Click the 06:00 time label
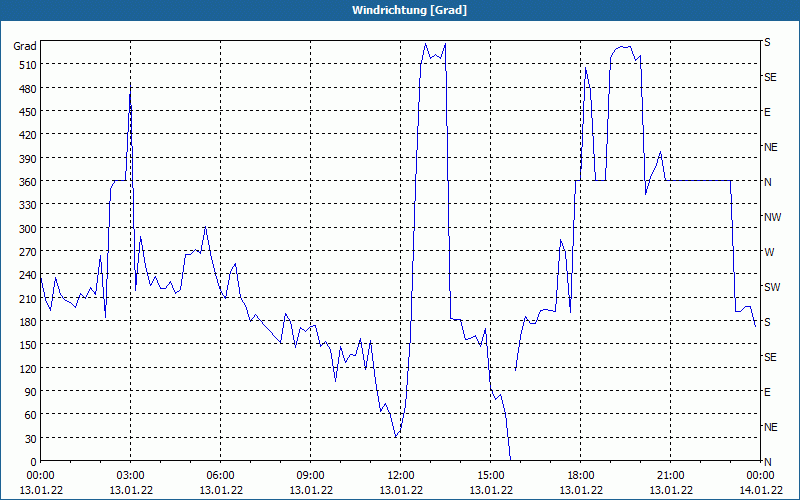This screenshot has height=500, width=800. 221,476
